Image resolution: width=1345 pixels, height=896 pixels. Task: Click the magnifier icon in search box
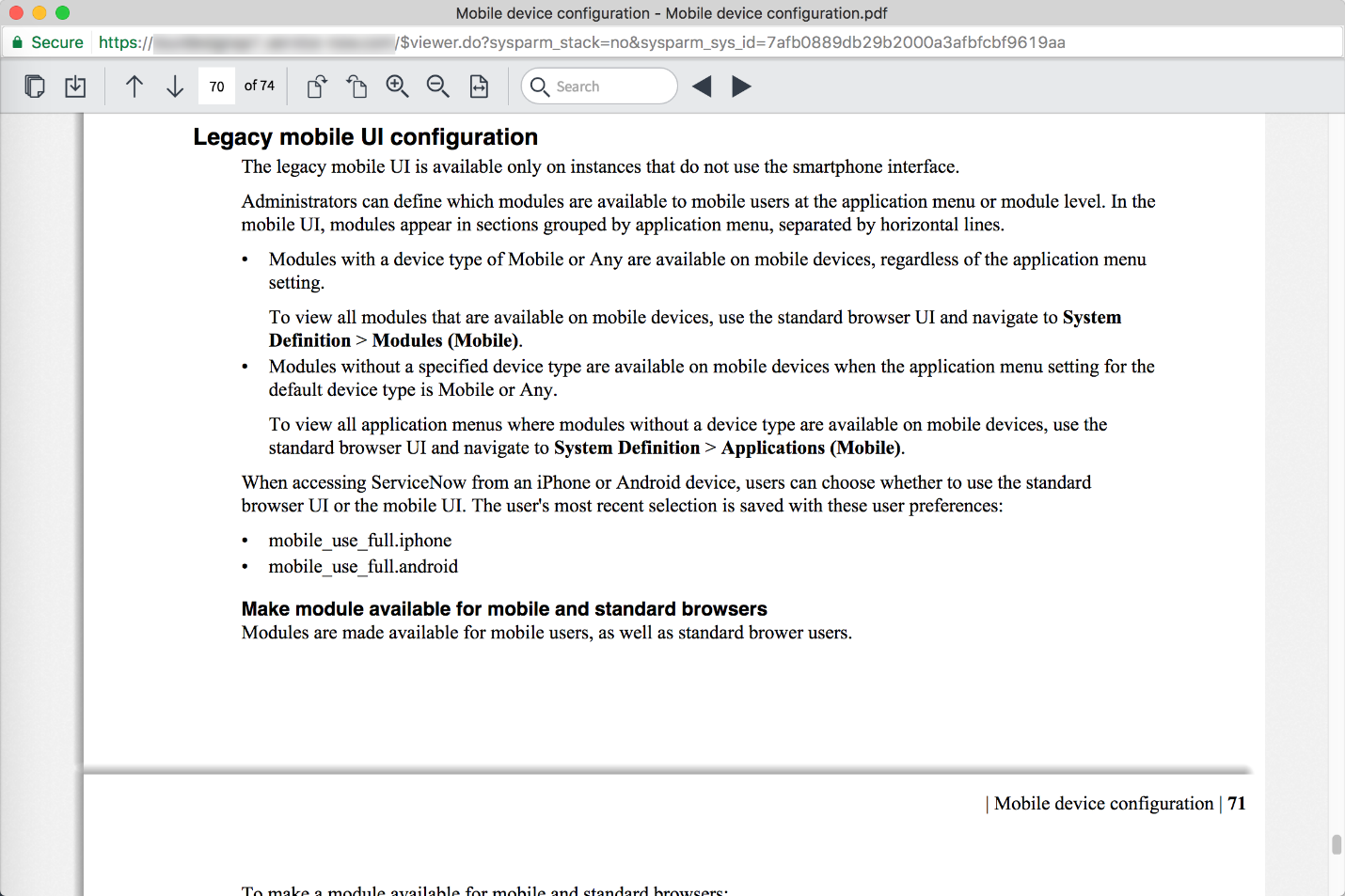click(x=540, y=86)
